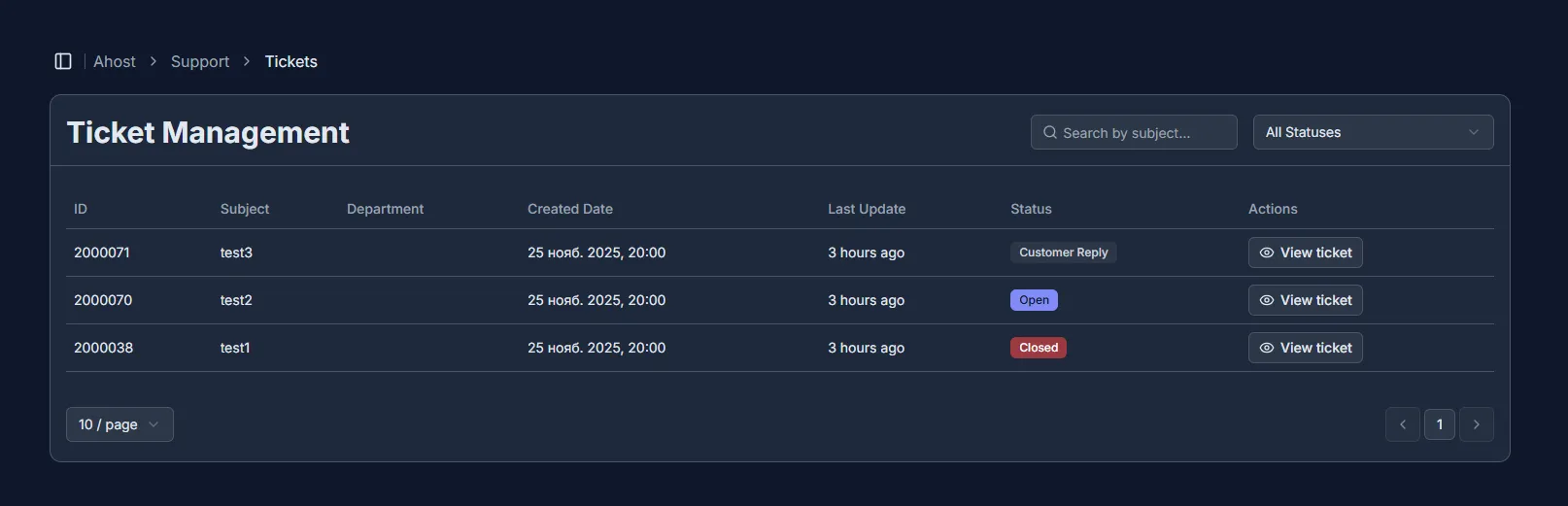This screenshot has width=1568, height=506.
Task: Open the All Statuses filter dropdown
Action: coord(1372,132)
